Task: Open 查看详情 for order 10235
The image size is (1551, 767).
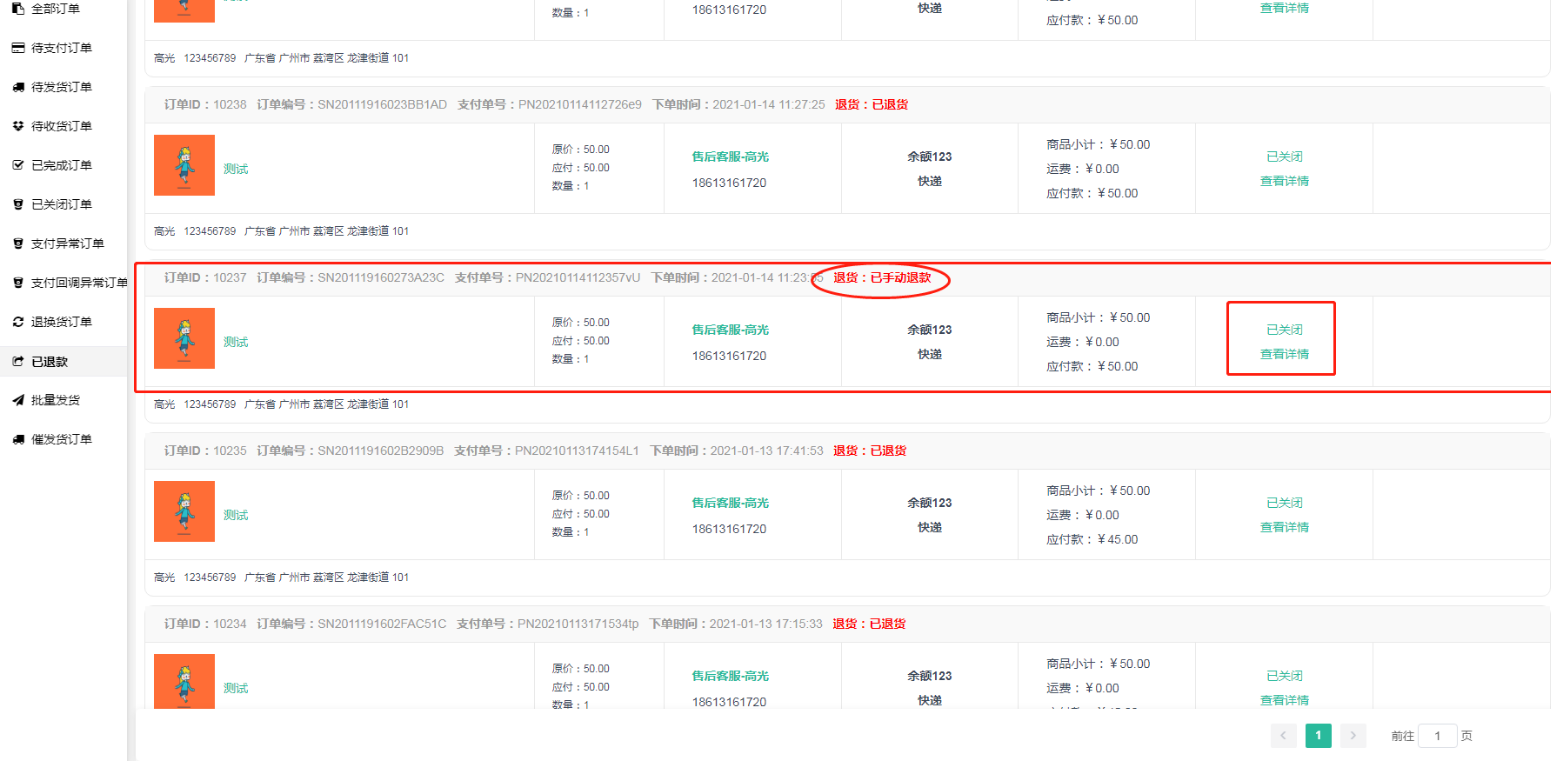Action: coord(1284,527)
